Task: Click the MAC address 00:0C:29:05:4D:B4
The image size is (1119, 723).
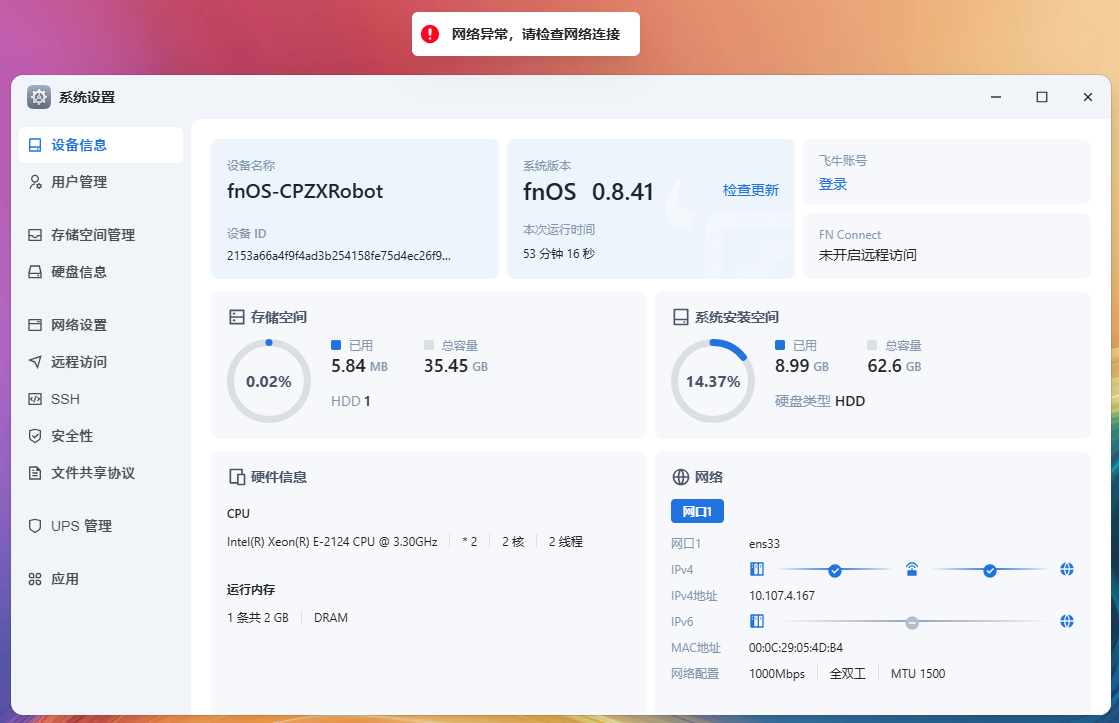Action: [796, 647]
